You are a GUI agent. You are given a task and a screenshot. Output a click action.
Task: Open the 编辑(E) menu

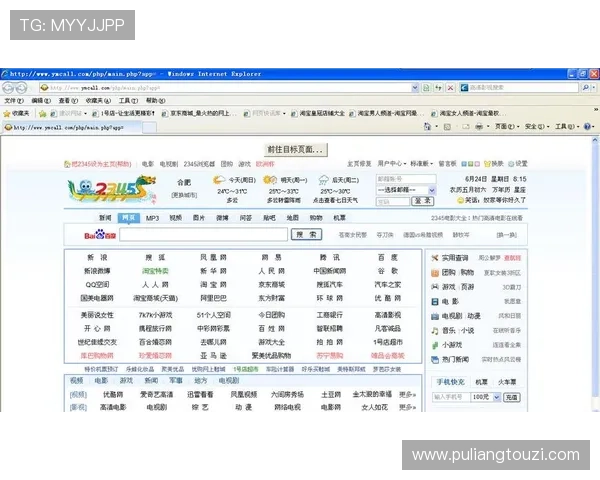click(x=41, y=100)
